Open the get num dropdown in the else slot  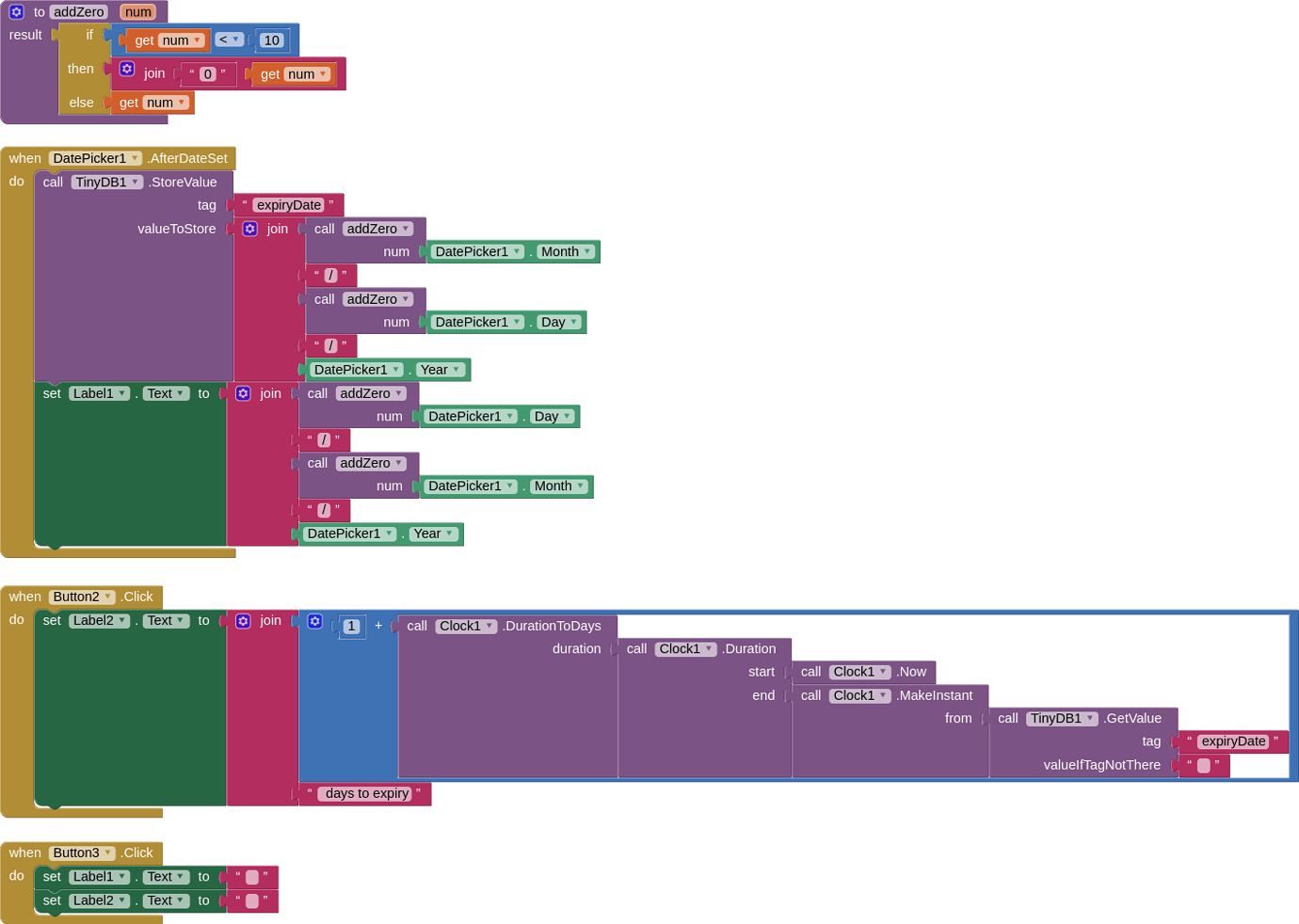pos(167,103)
